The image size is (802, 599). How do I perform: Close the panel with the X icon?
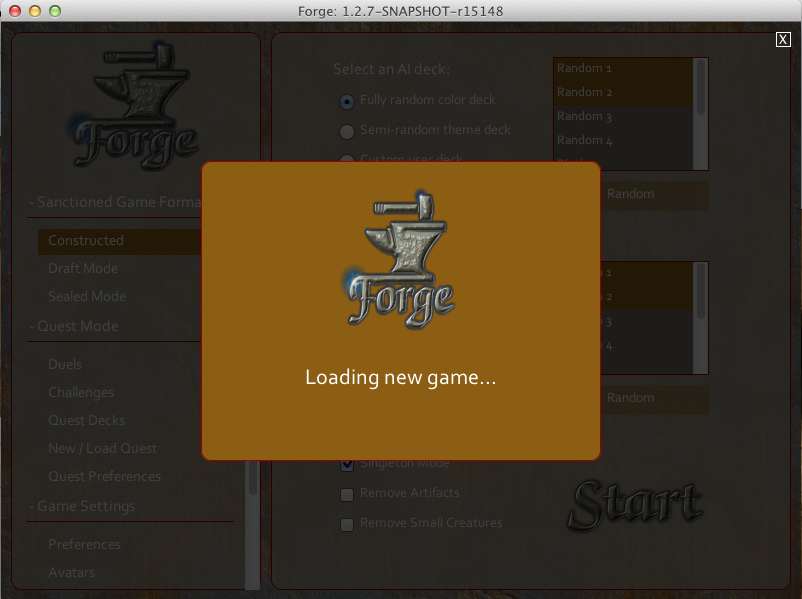783,40
